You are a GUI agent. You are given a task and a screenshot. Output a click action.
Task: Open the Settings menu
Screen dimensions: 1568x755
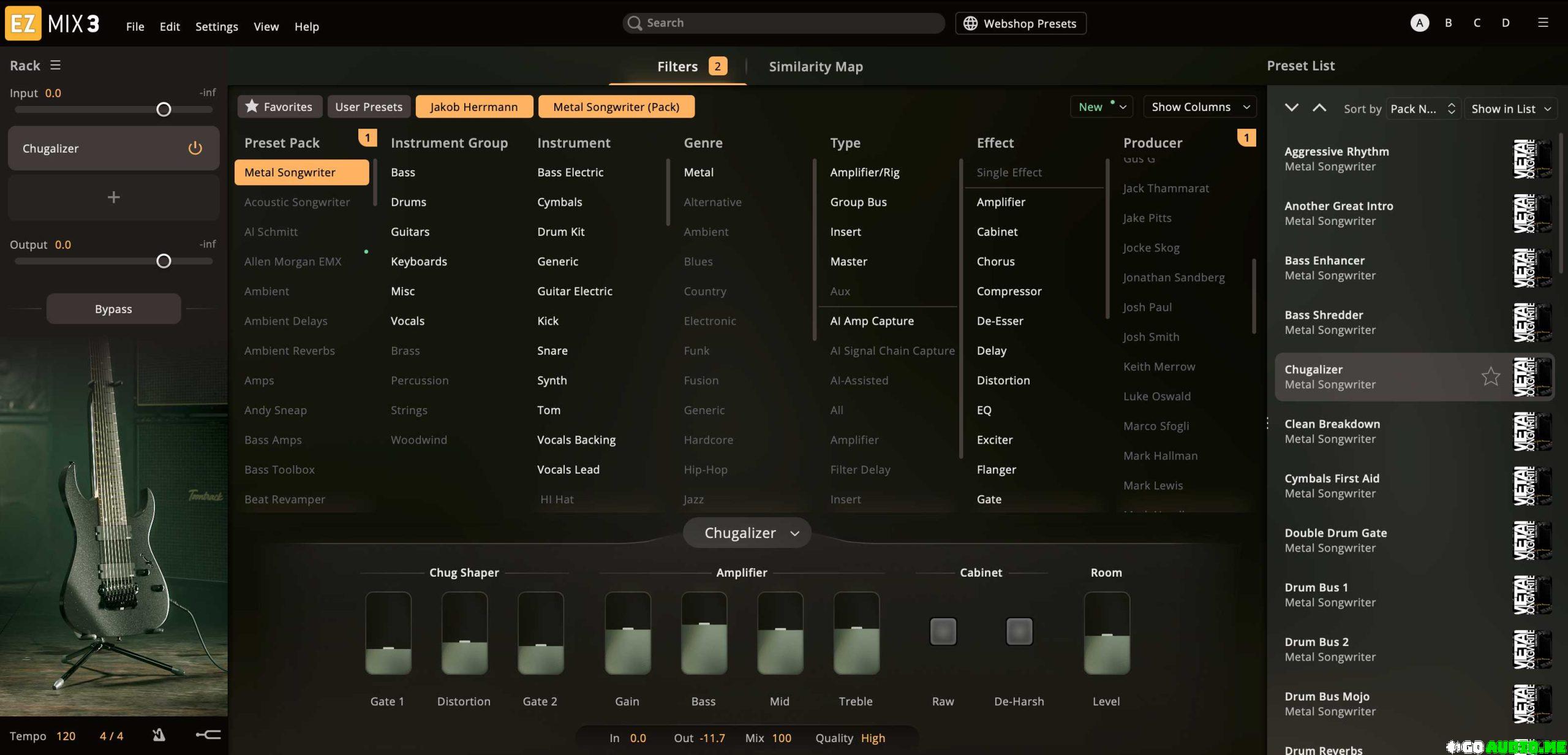(x=216, y=26)
